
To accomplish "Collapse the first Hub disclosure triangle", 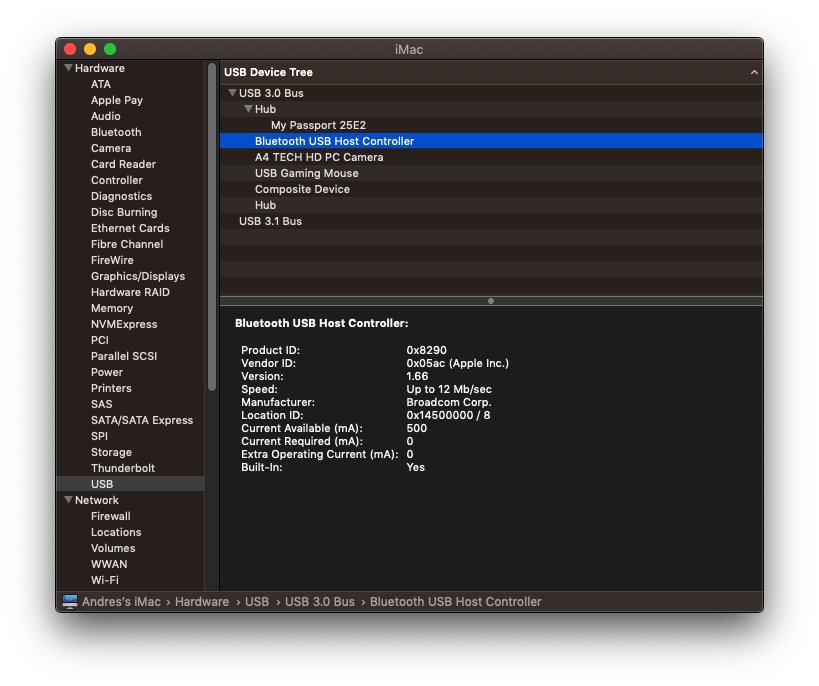I will 249,109.
